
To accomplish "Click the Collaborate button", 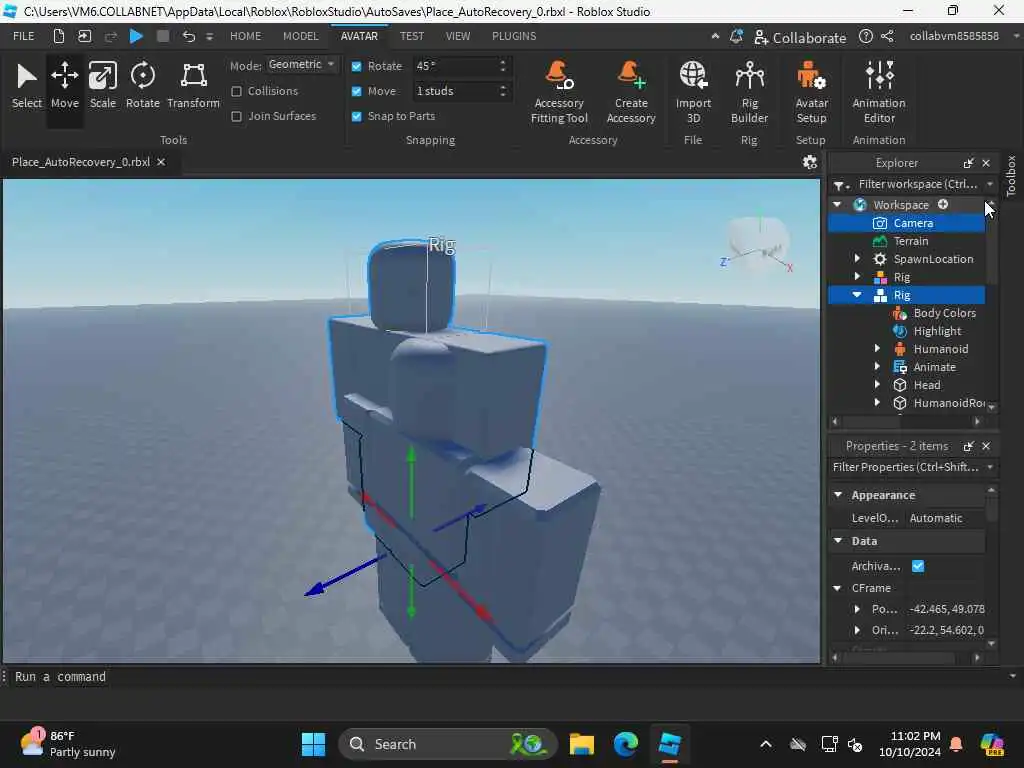I will click(x=800, y=37).
